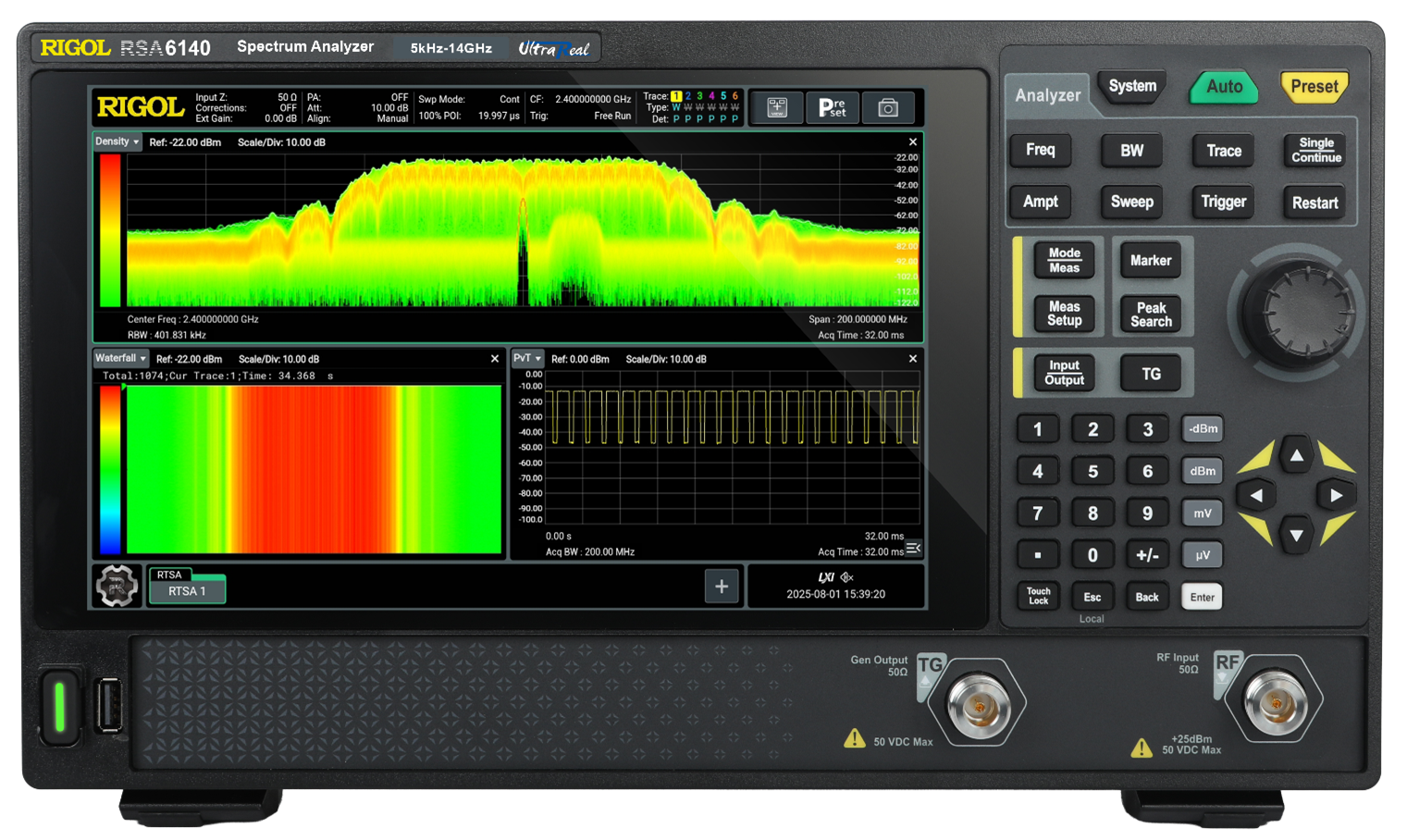Push the Back key
The image size is (1407, 840).
pos(1147,597)
